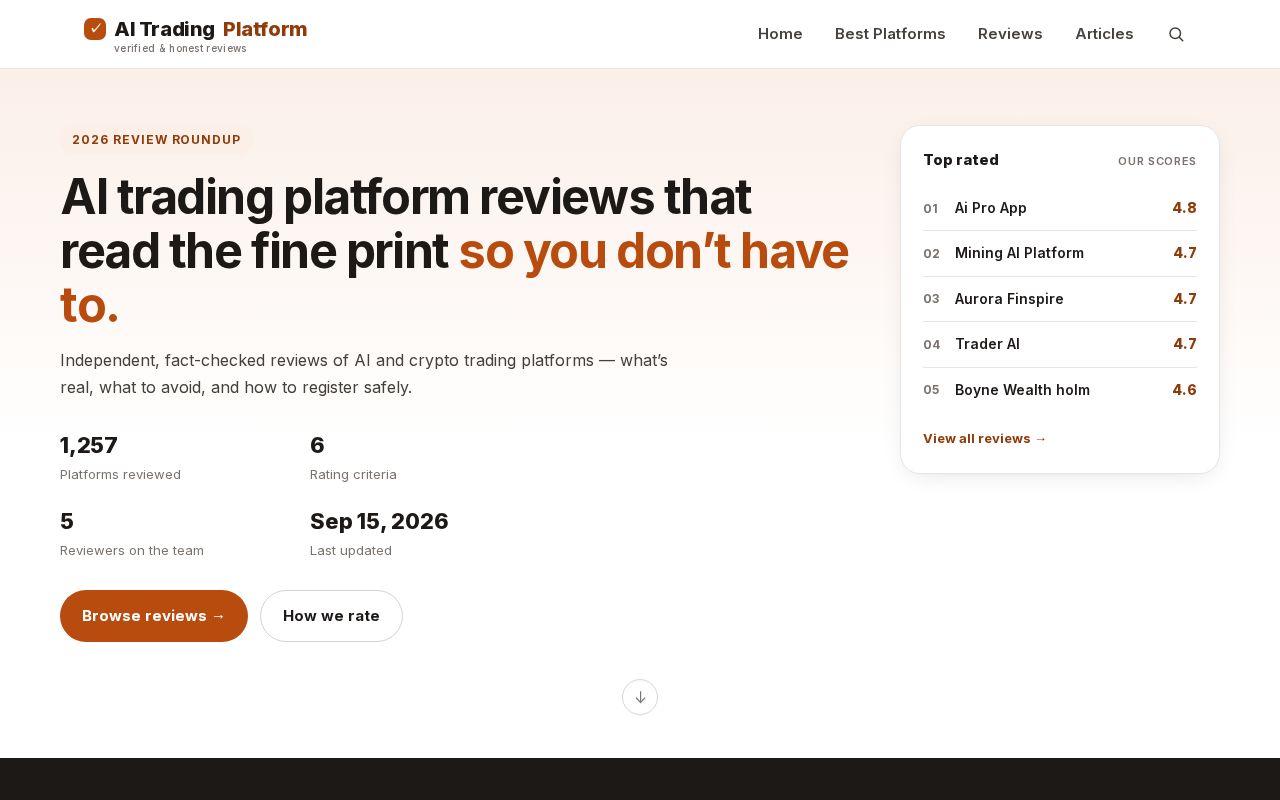Open the Reviews menu item
The width and height of the screenshot is (1280, 800).
(x=1010, y=34)
